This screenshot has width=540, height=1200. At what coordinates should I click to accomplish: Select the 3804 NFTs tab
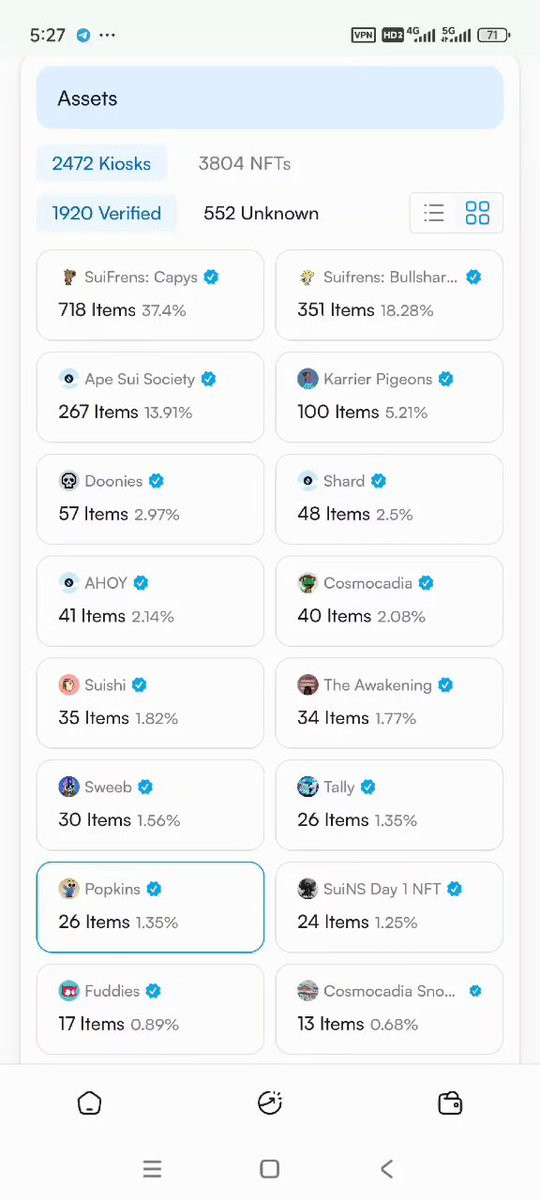[x=244, y=163]
